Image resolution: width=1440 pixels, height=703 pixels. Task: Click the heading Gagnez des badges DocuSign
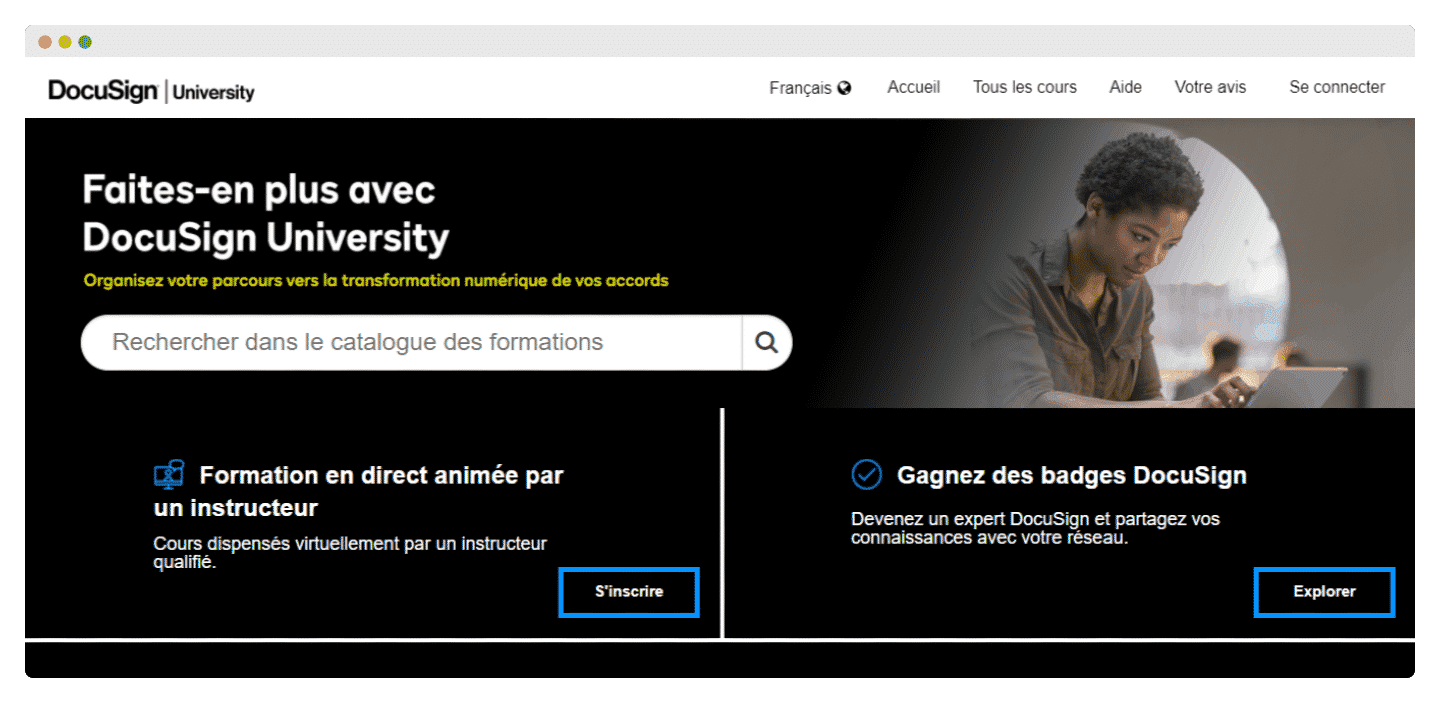click(1072, 475)
